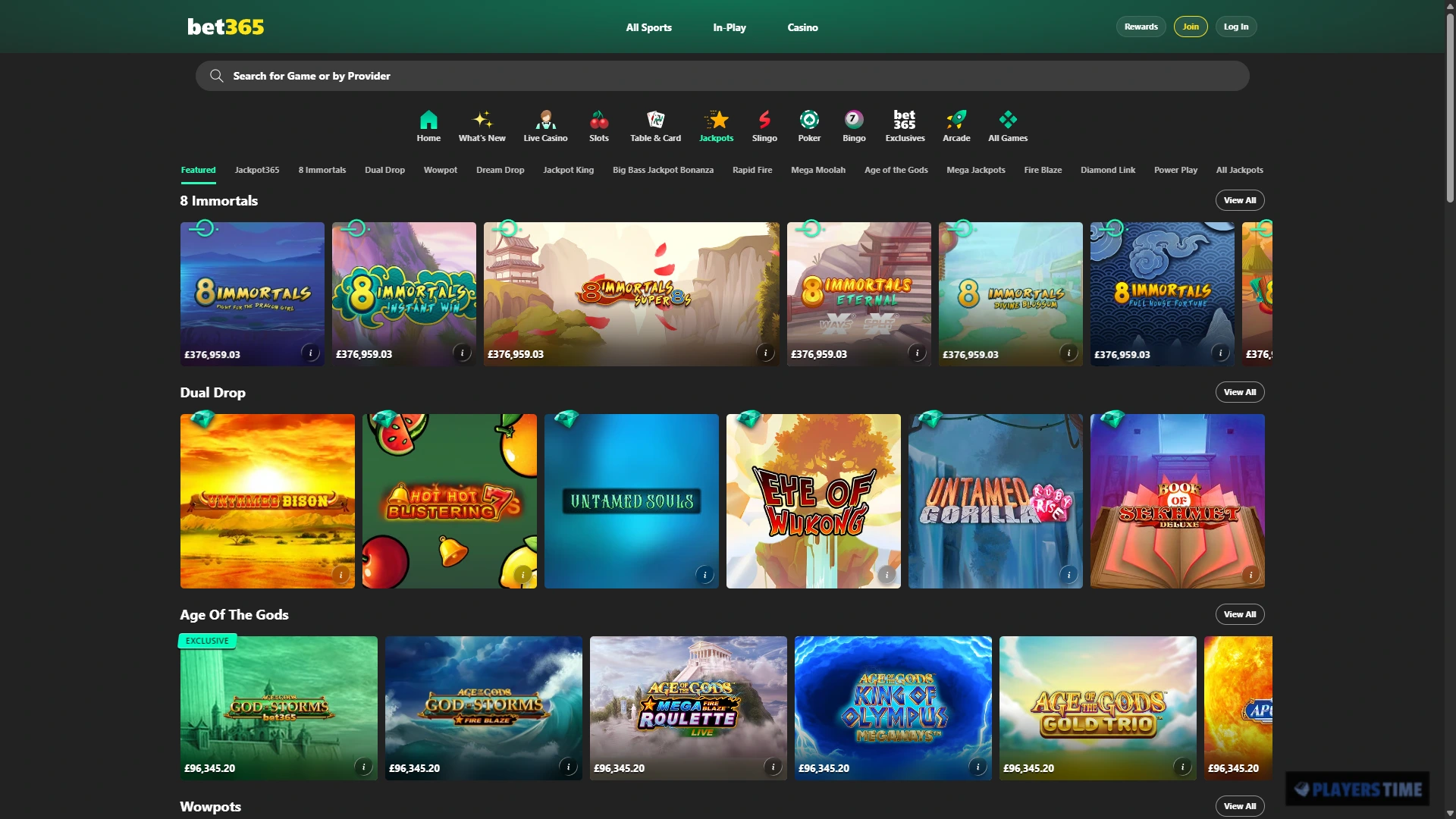The width and height of the screenshot is (1456, 819).
Task: Open the bet365 Exclusives icon
Action: coord(905,120)
